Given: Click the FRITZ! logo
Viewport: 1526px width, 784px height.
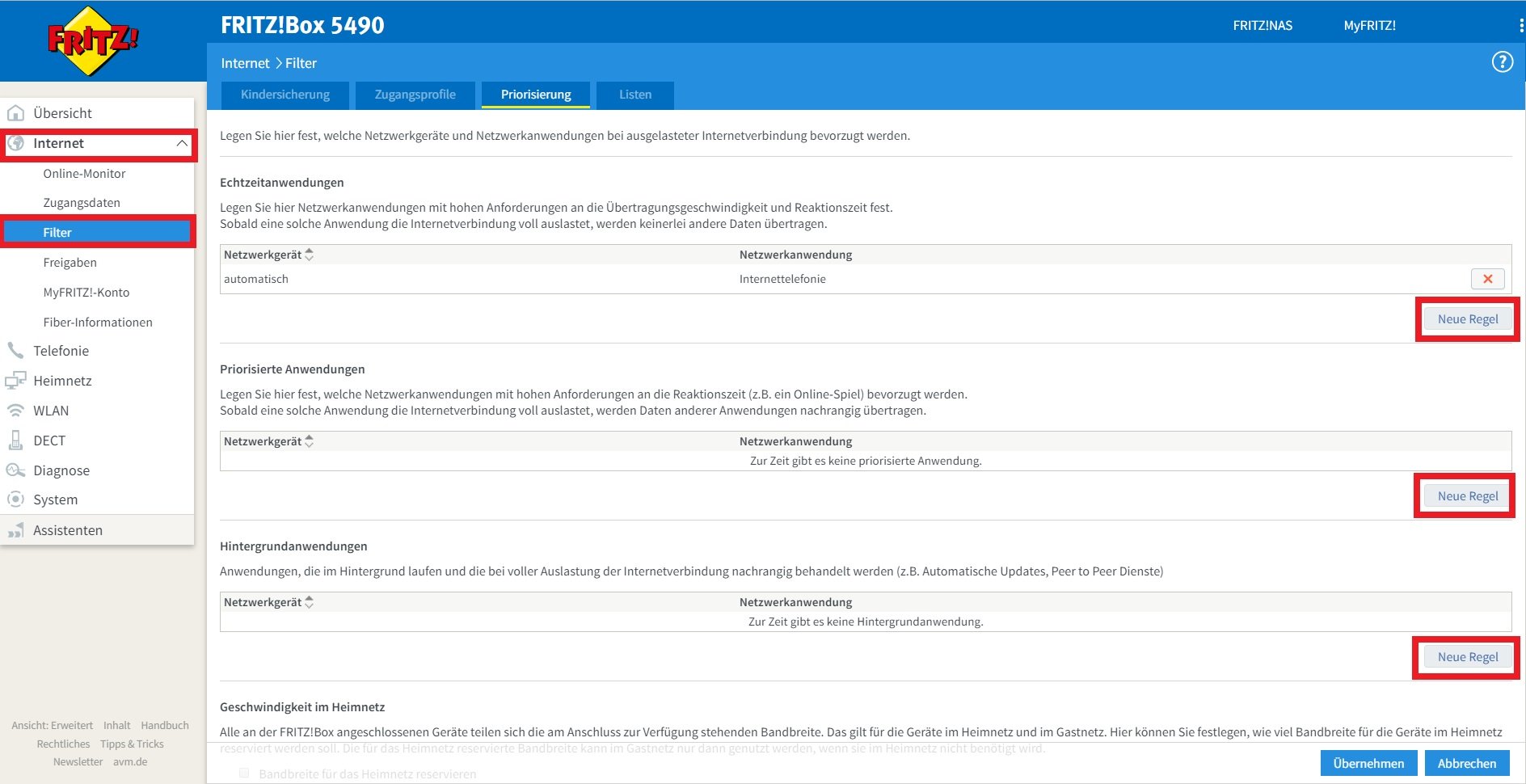Looking at the screenshot, I should coord(93,41).
